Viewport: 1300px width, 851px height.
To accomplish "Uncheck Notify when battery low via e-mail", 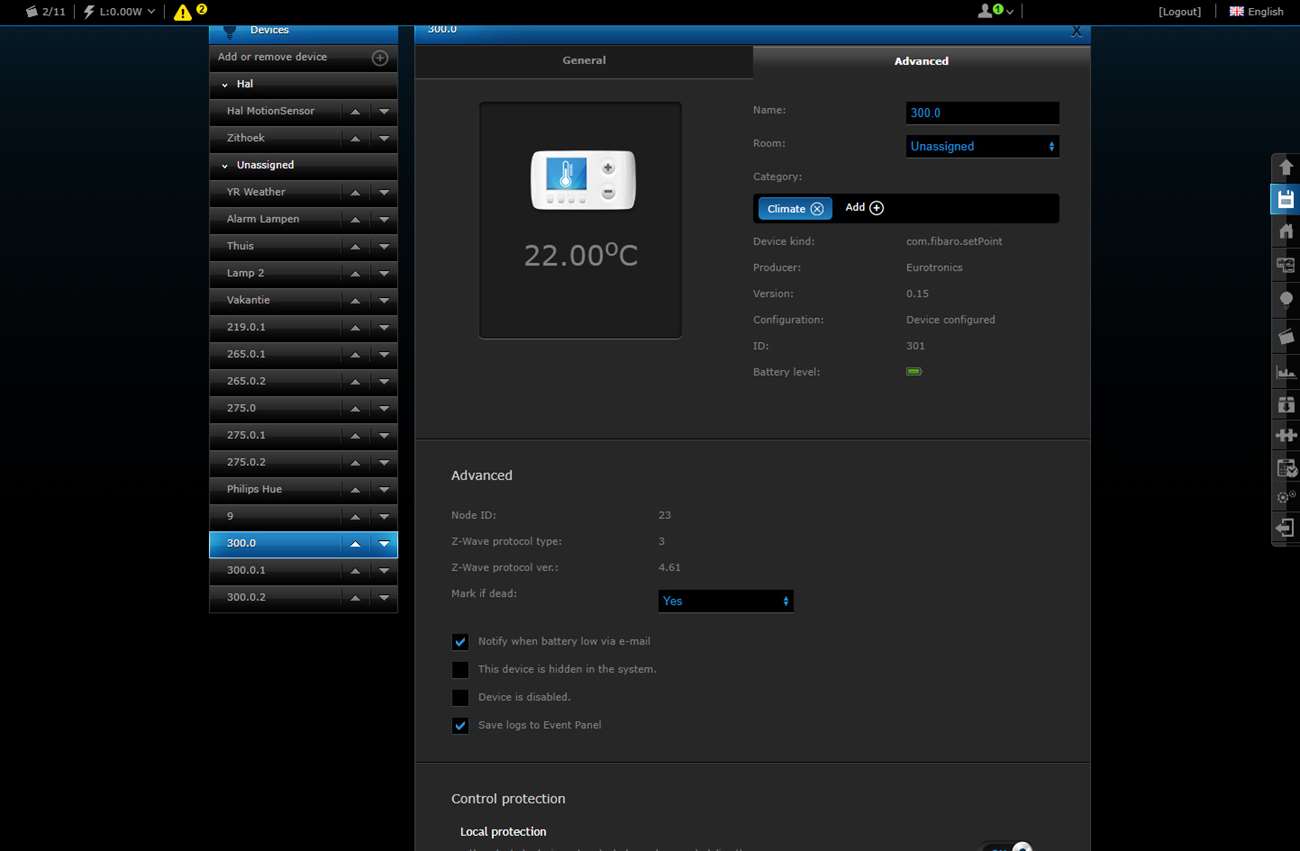I will point(460,642).
